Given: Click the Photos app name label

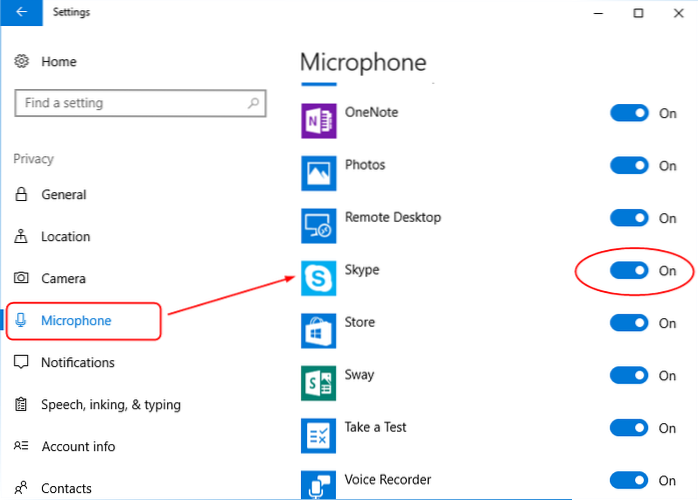Looking at the screenshot, I should point(365,165).
